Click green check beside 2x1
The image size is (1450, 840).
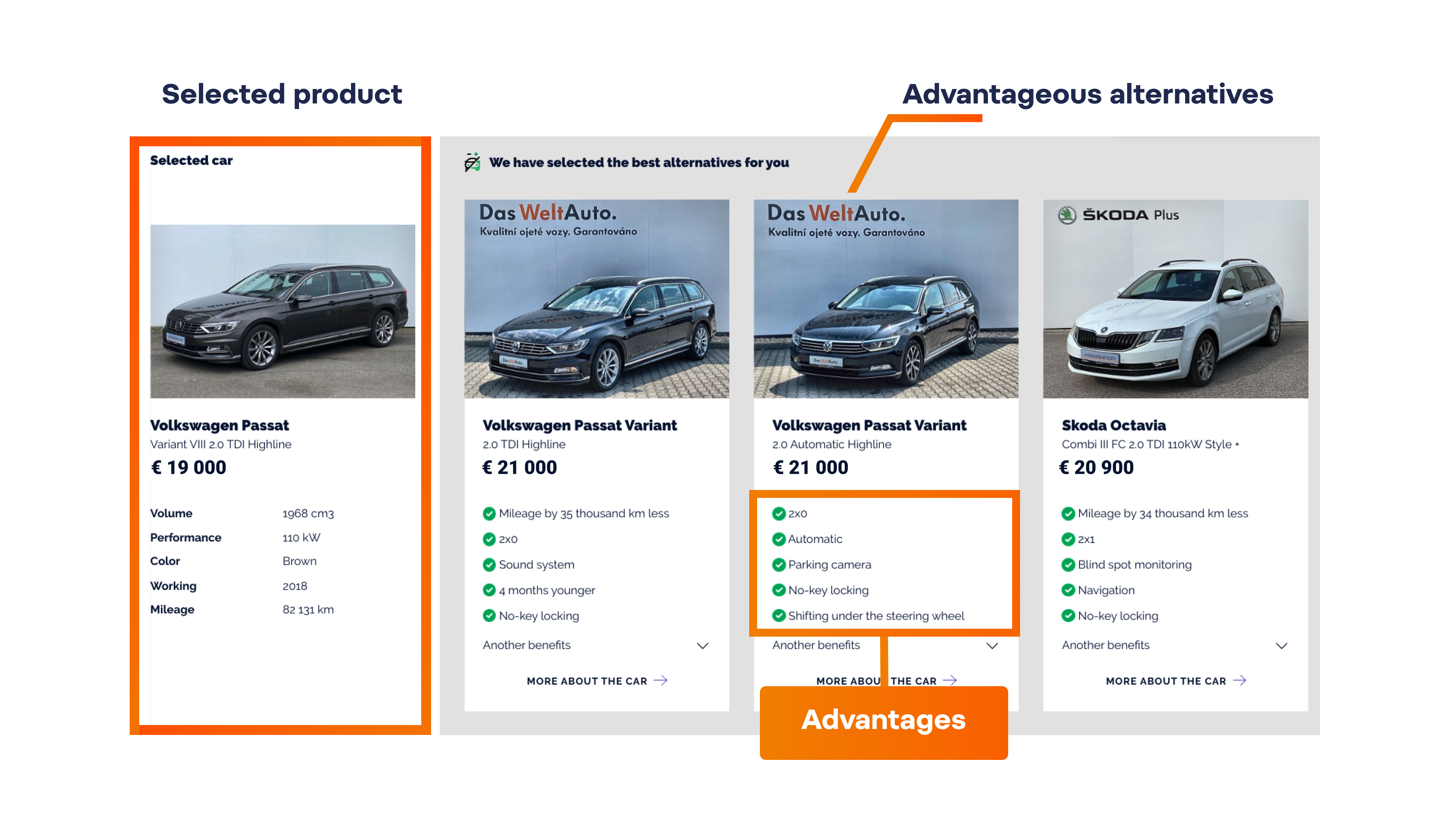coord(1068,539)
